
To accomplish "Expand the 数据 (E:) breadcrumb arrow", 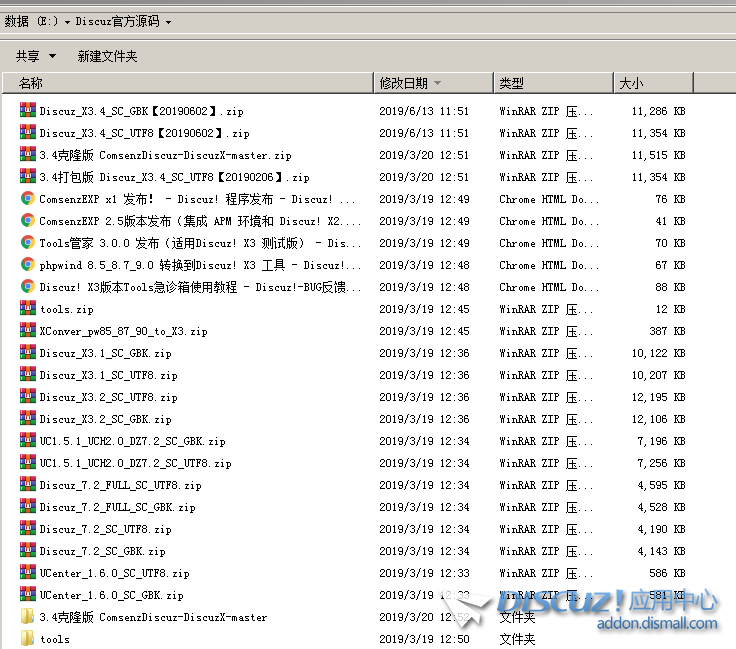I will pyautogui.click(x=67, y=22).
